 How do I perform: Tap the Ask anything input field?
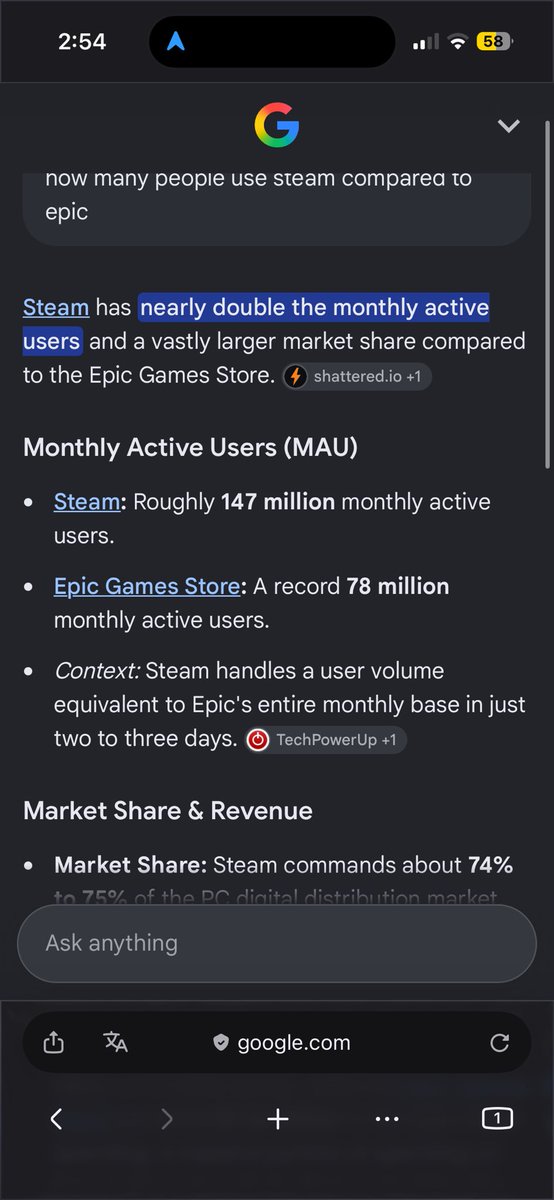(277, 944)
